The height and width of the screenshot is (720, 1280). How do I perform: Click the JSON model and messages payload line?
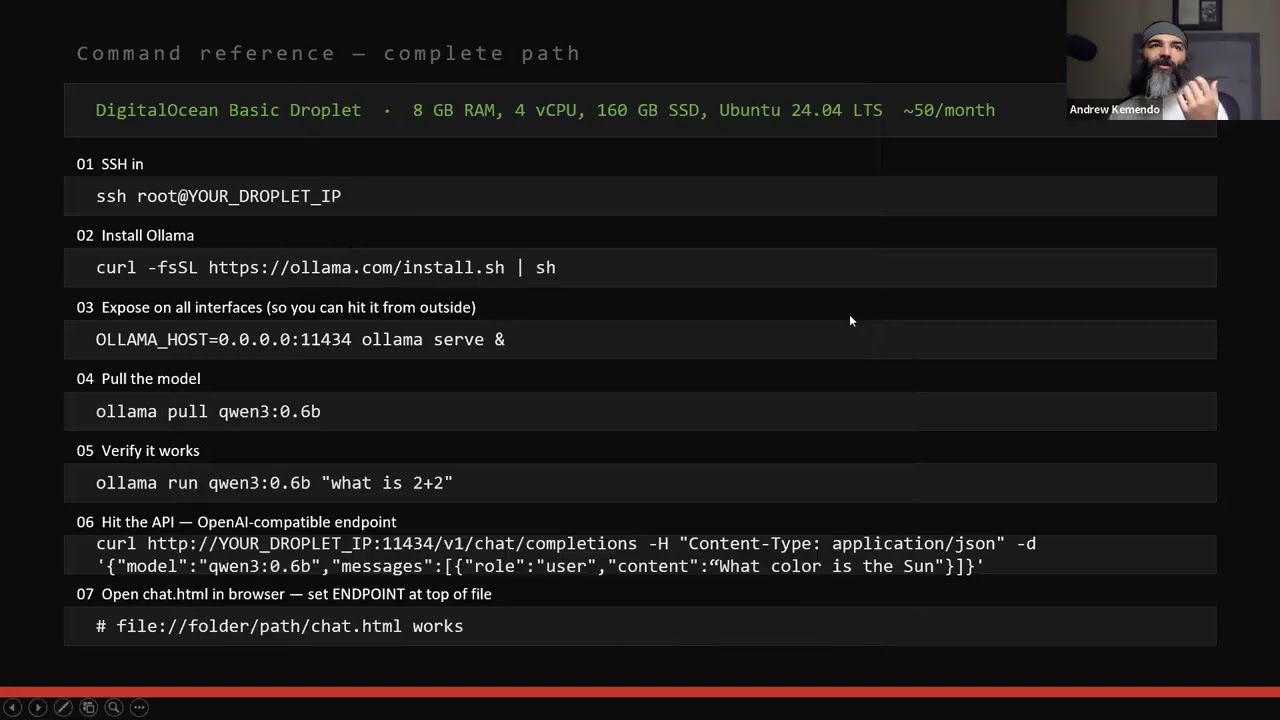[x=540, y=566]
